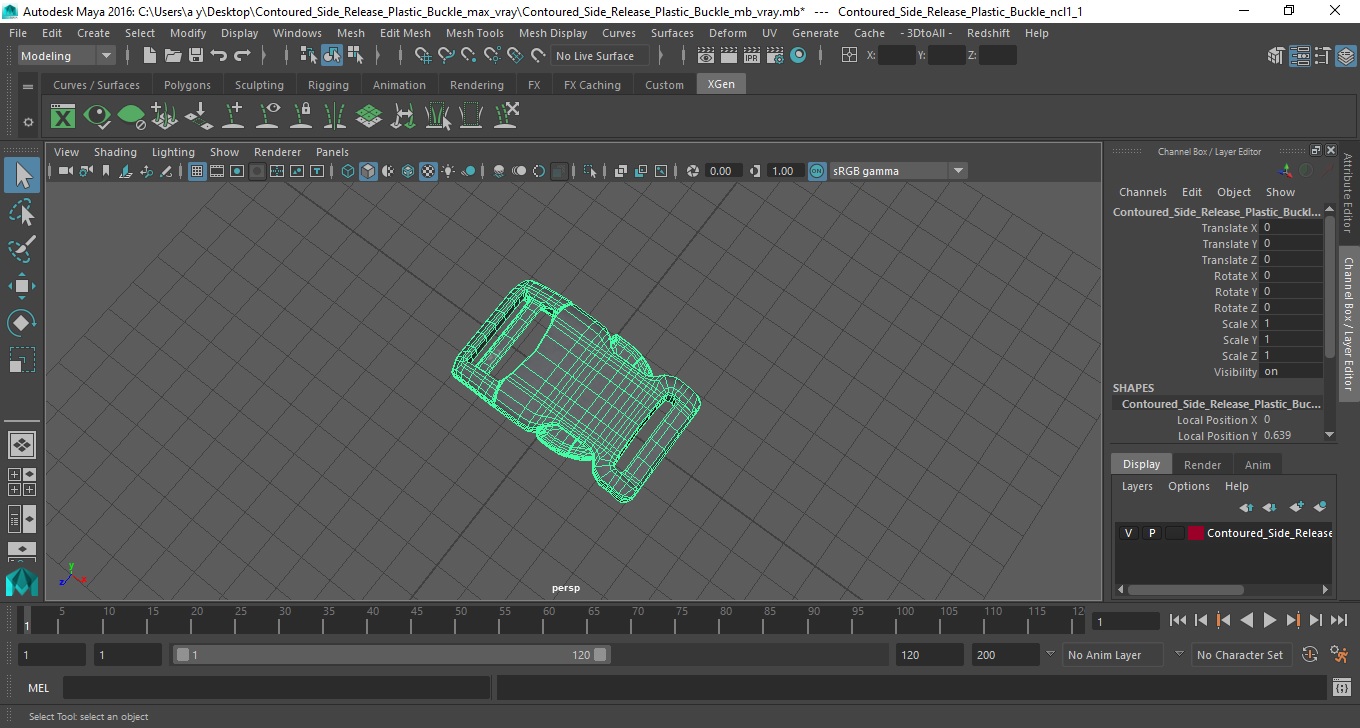Click the Auto Keyframe toggle icon

pos(1310,655)
